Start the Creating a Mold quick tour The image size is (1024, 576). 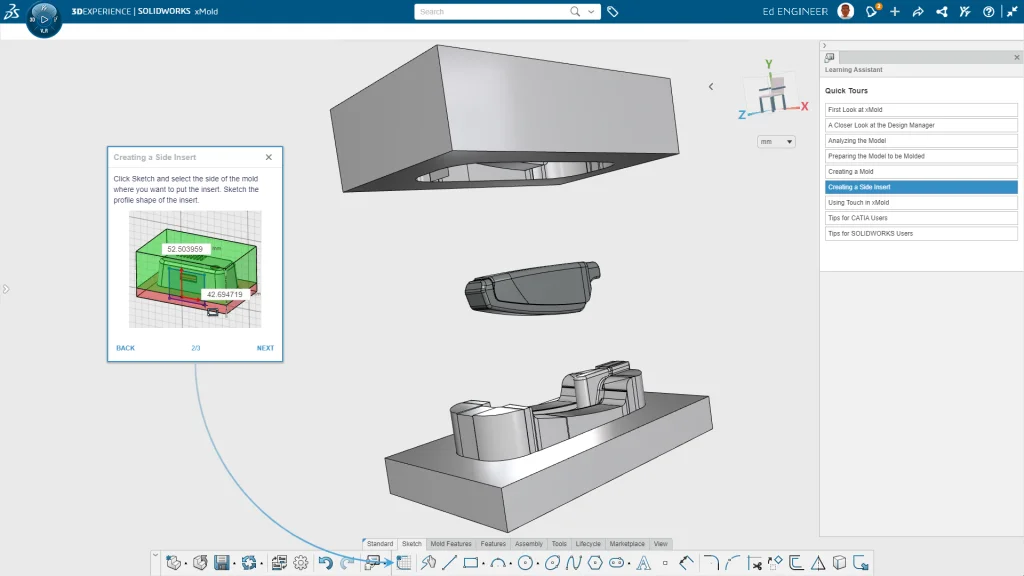[x=921, y=171]
